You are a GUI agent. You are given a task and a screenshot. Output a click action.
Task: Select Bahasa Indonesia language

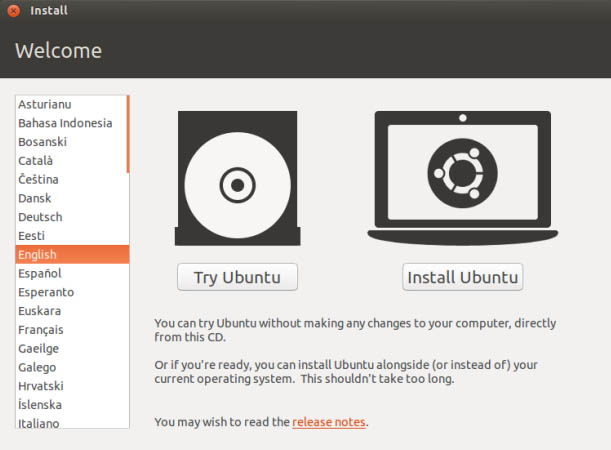click(71, 123)
